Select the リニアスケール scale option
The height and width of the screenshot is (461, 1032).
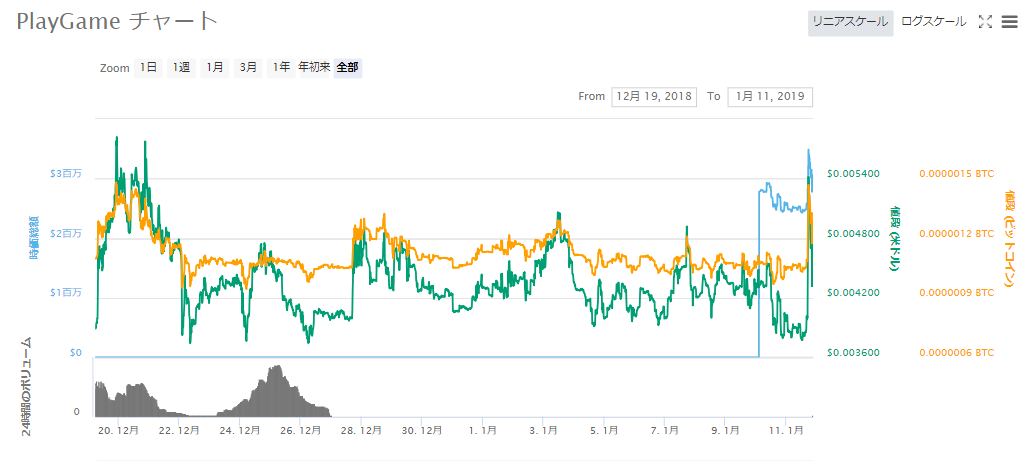click(850, 22)
